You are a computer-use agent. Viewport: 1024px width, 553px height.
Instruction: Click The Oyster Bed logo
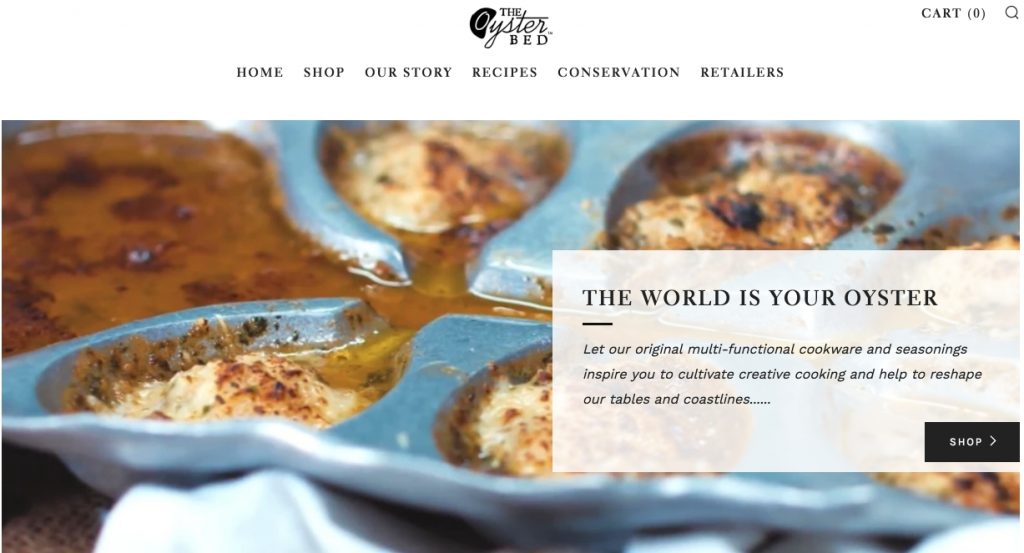511,27
